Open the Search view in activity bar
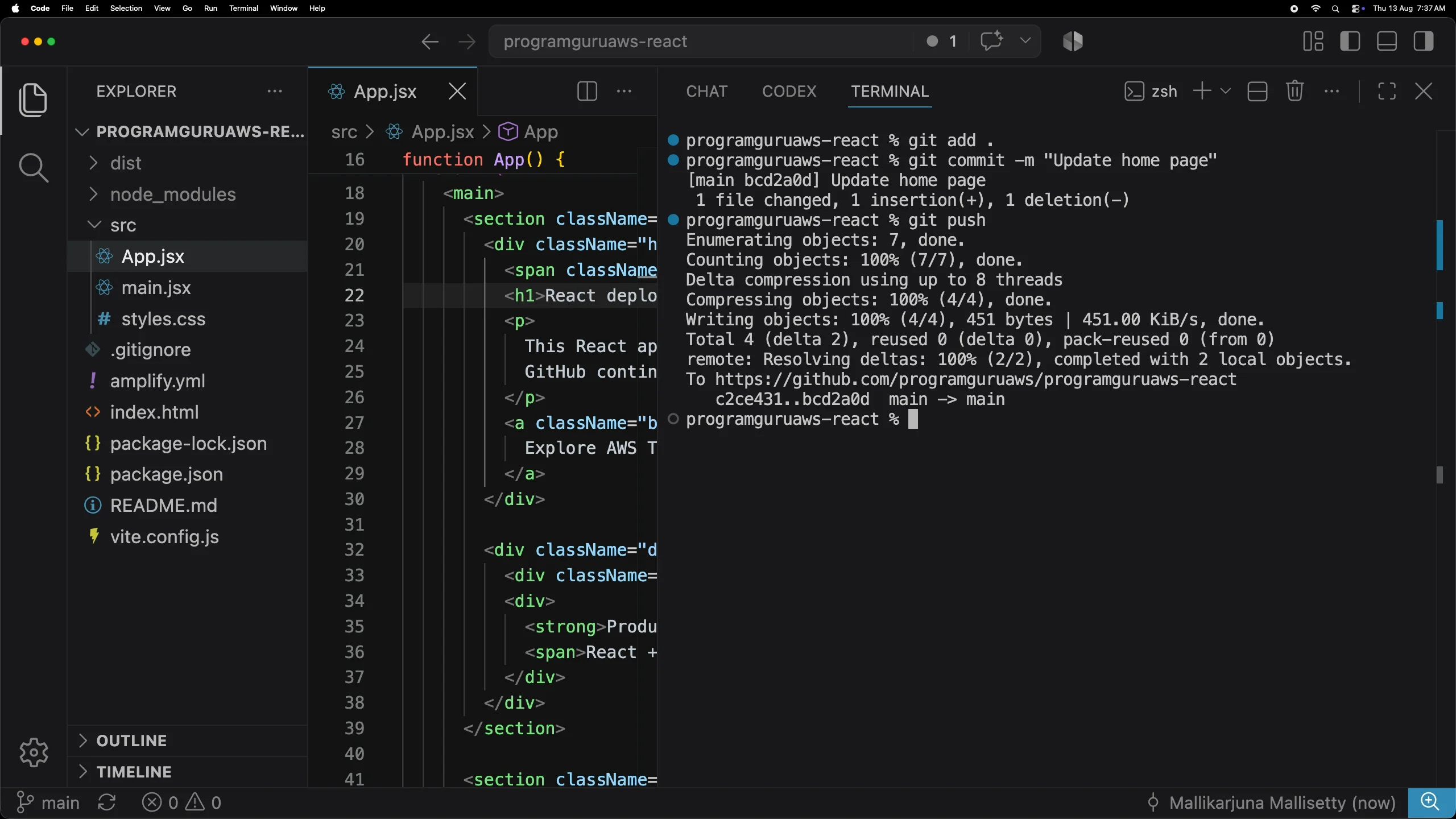 click(33, 168)
